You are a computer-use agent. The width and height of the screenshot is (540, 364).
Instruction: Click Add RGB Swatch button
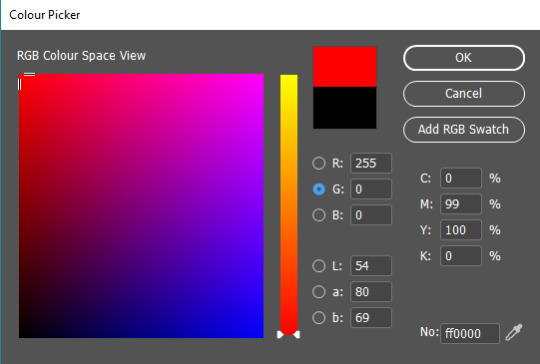click(464, 129)
